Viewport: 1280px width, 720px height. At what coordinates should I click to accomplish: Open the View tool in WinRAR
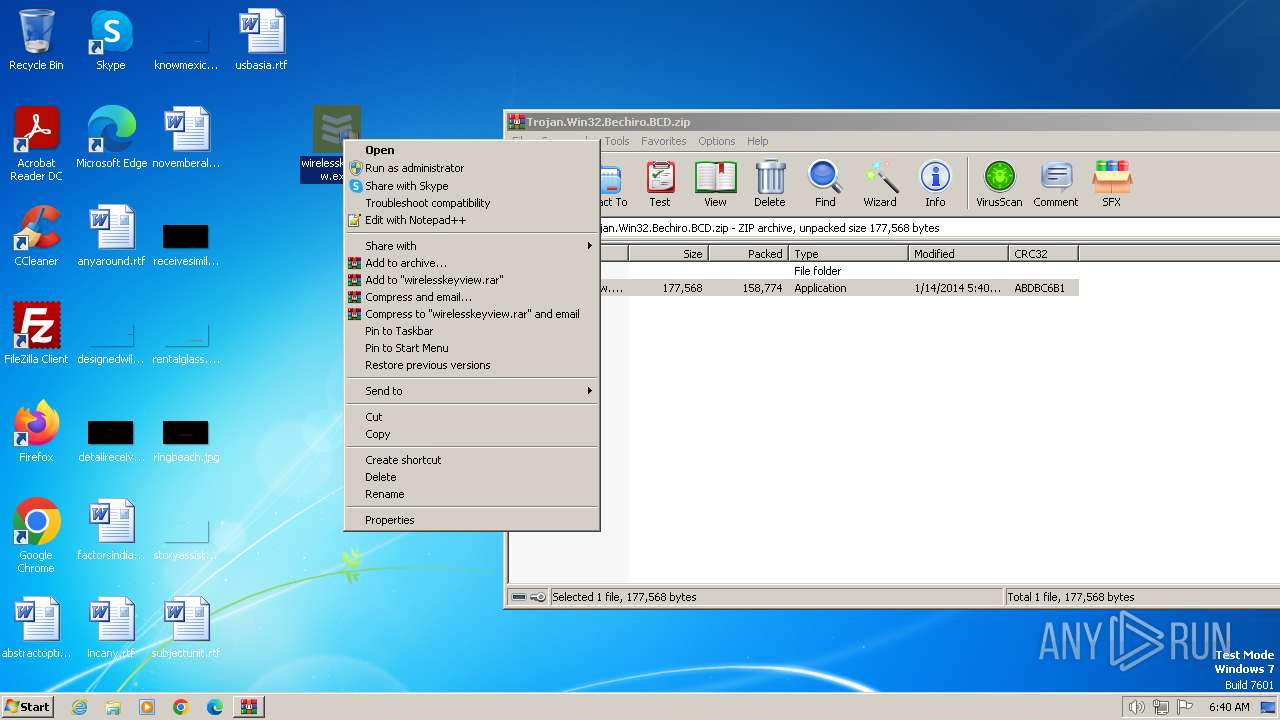click(715, 184)
